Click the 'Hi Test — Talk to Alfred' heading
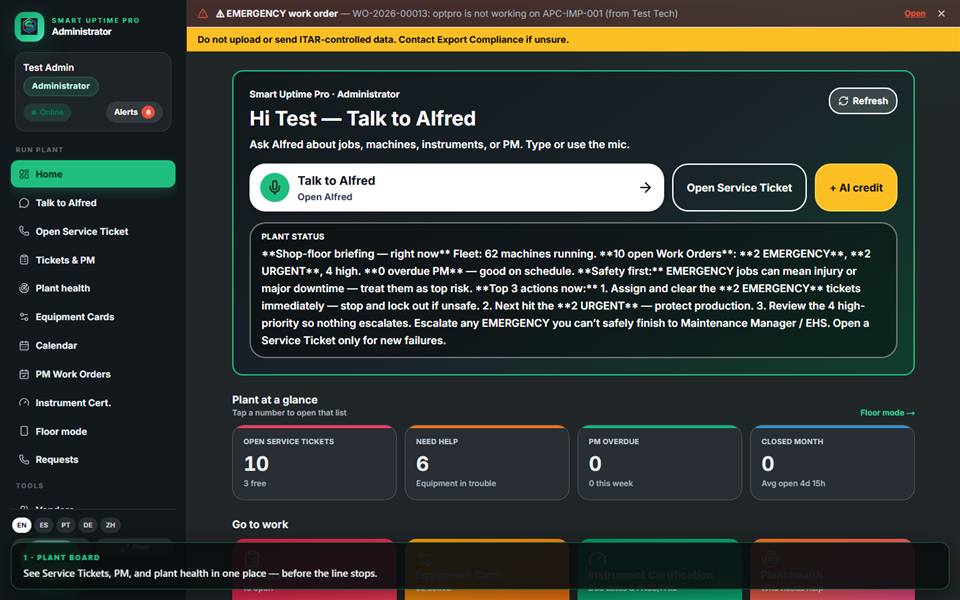The image size is (960, 600). click(362, 118)
